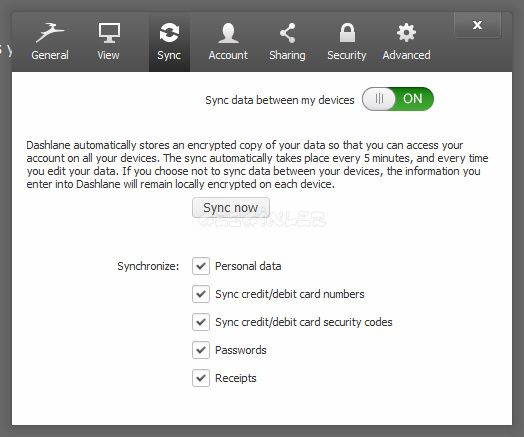
Task: Open the View preferences tab
Action: point(109,42)
